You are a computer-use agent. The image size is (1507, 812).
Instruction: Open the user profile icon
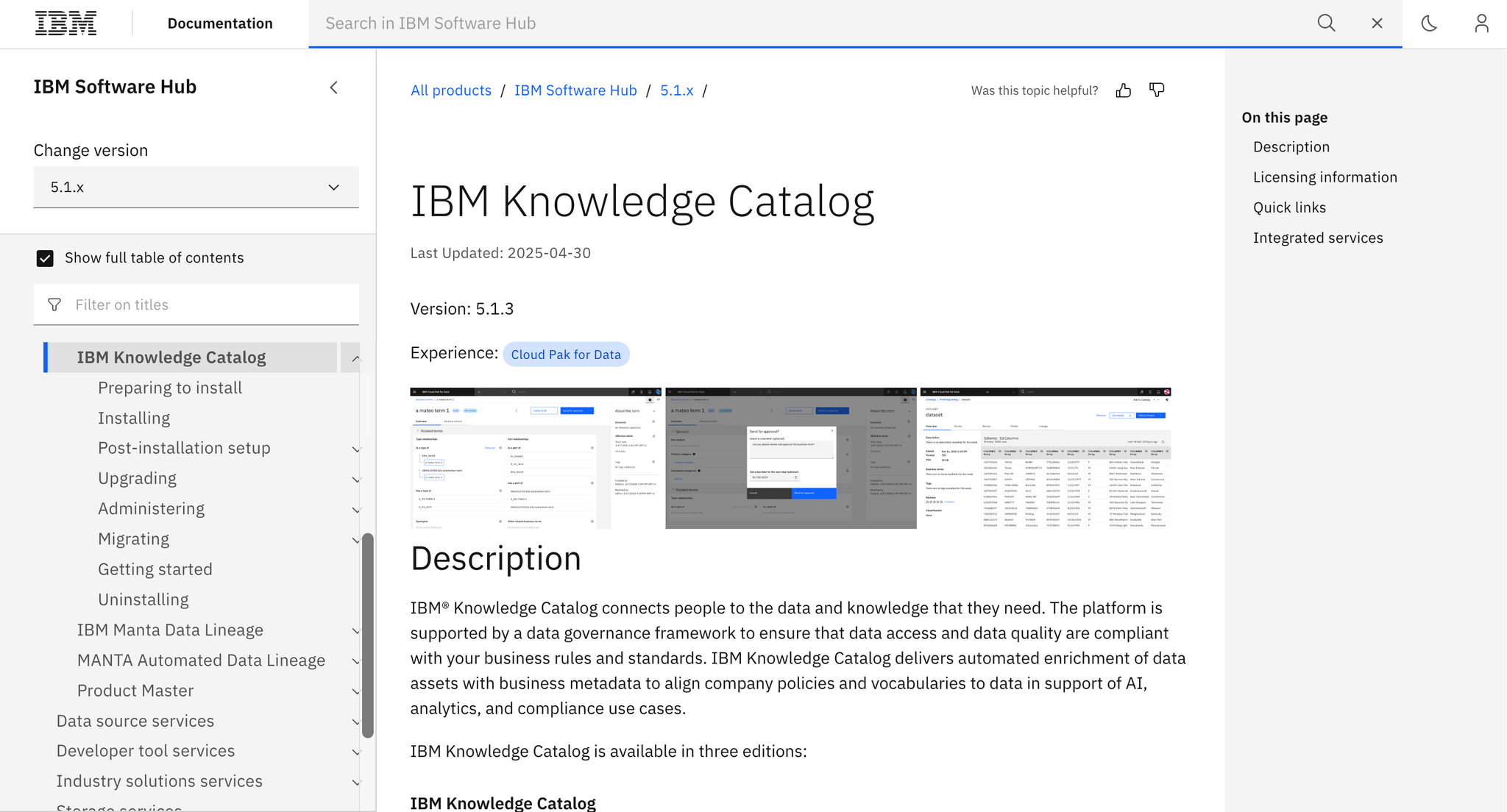1481,23
